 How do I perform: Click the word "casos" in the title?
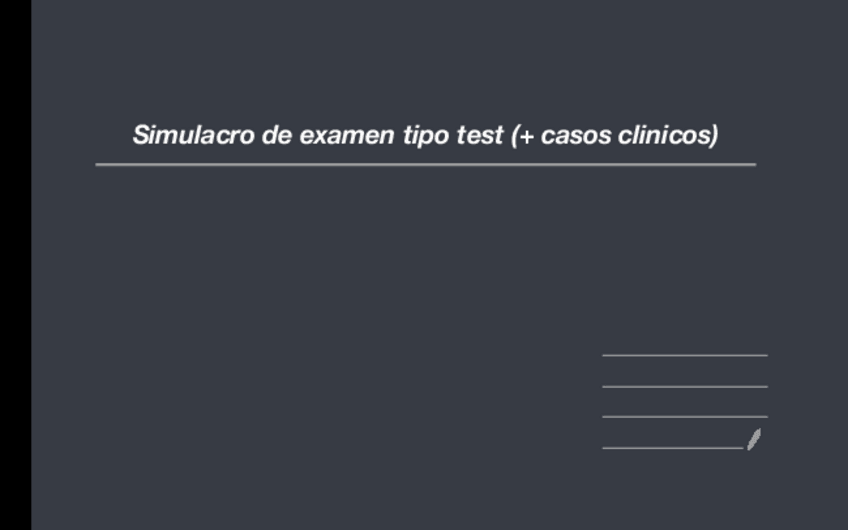[x=575, y=135]
